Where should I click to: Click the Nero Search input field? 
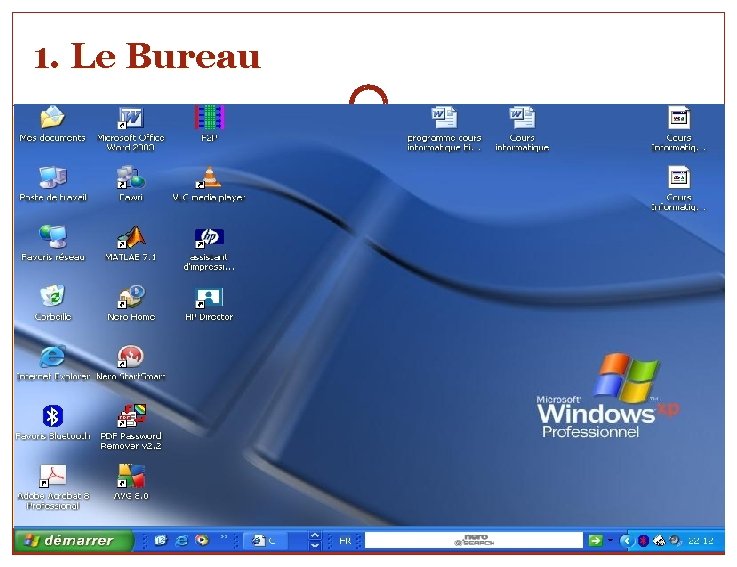coord(474,541)
